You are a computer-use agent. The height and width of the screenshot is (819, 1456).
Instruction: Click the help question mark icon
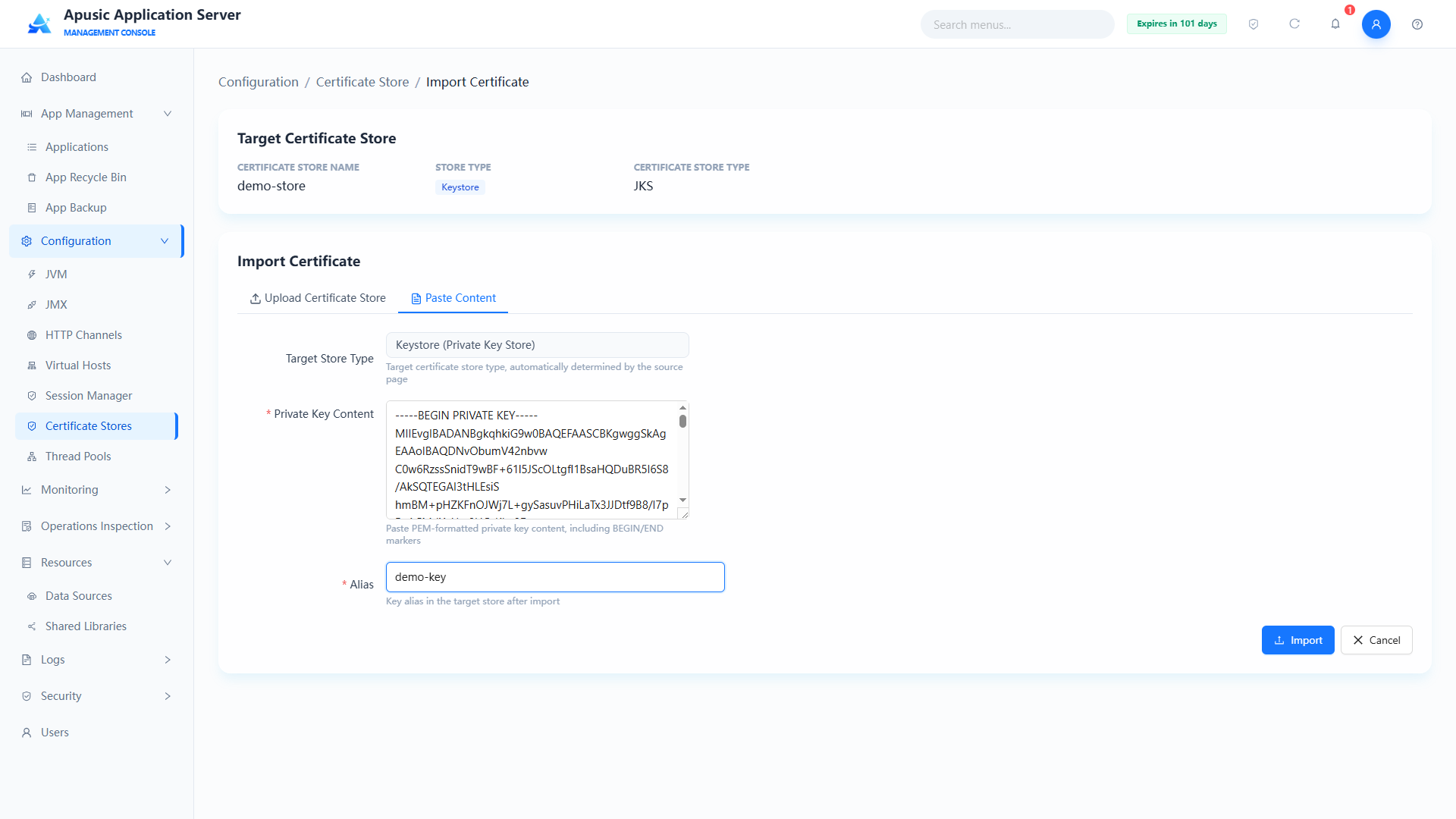point(1417,24)
